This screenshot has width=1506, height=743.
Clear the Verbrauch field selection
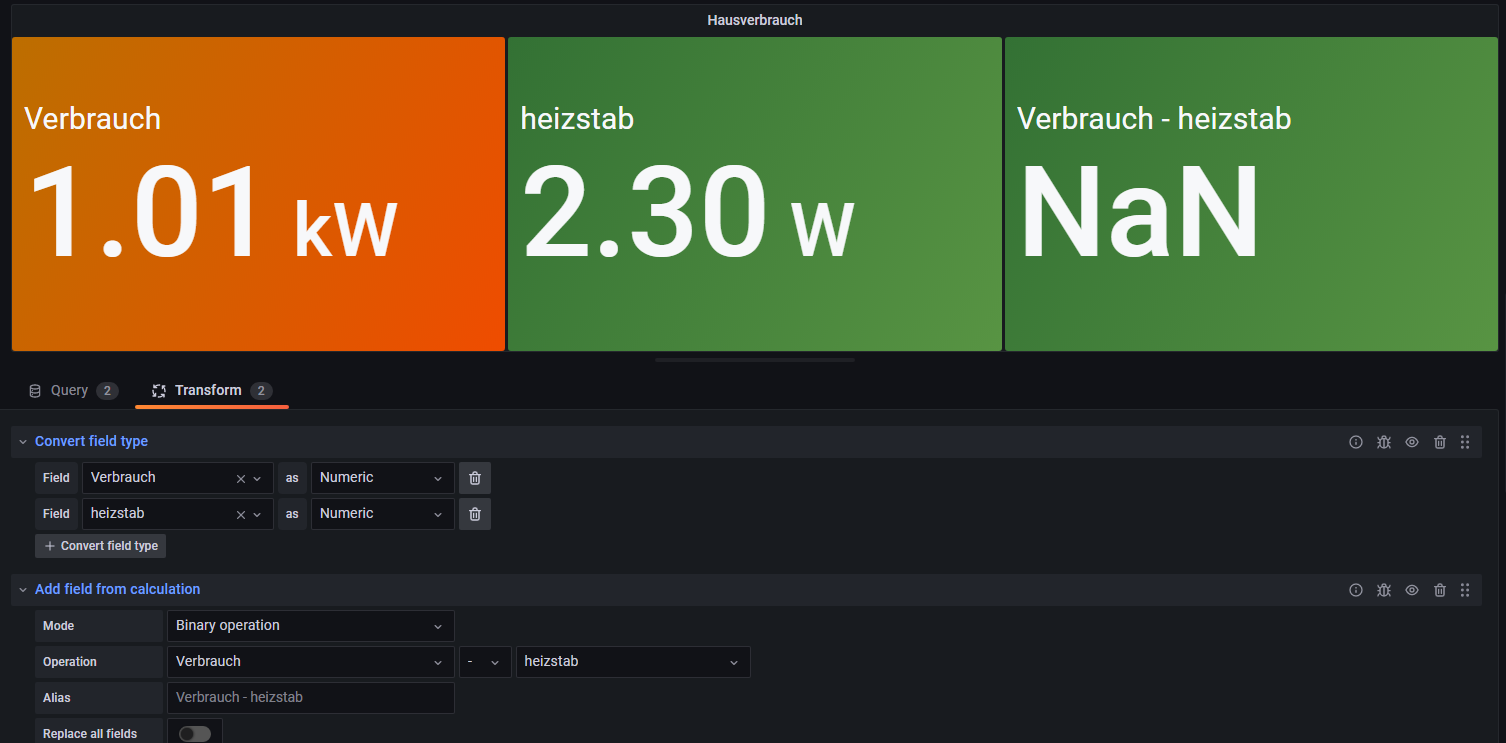coord(240,479)
